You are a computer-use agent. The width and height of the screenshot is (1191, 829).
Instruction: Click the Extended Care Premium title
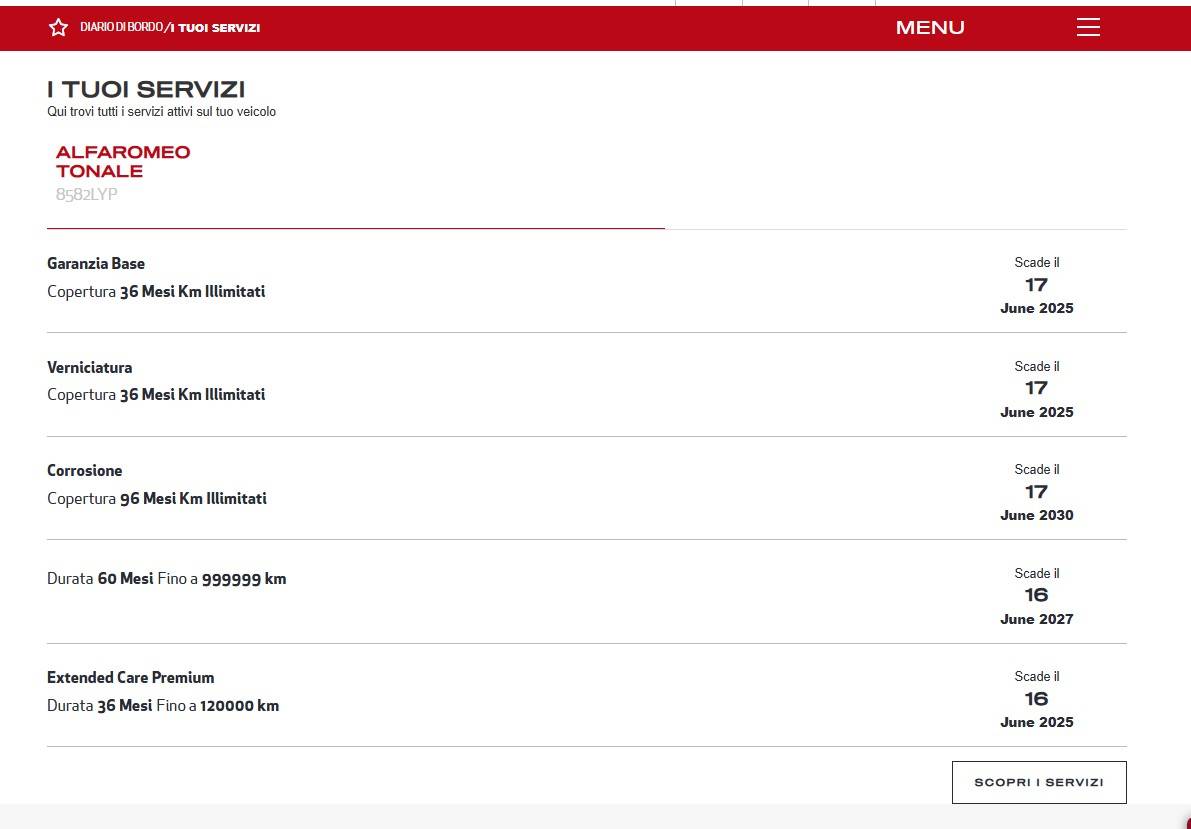[x=130, y=678]
